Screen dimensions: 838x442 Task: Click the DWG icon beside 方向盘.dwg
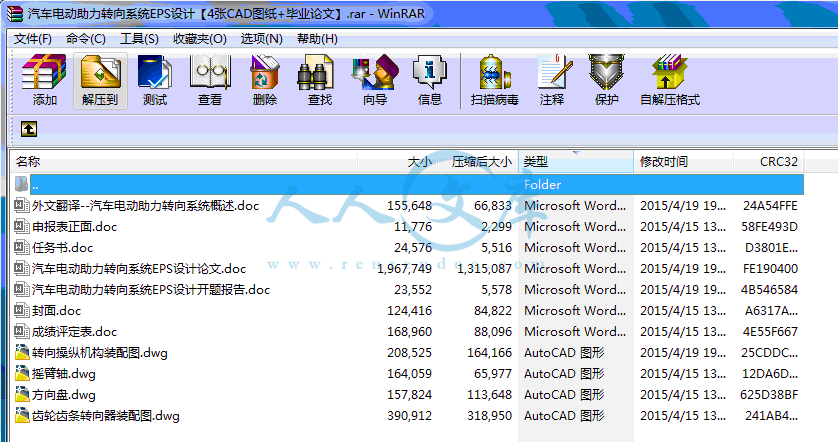(x=22, y=394)
